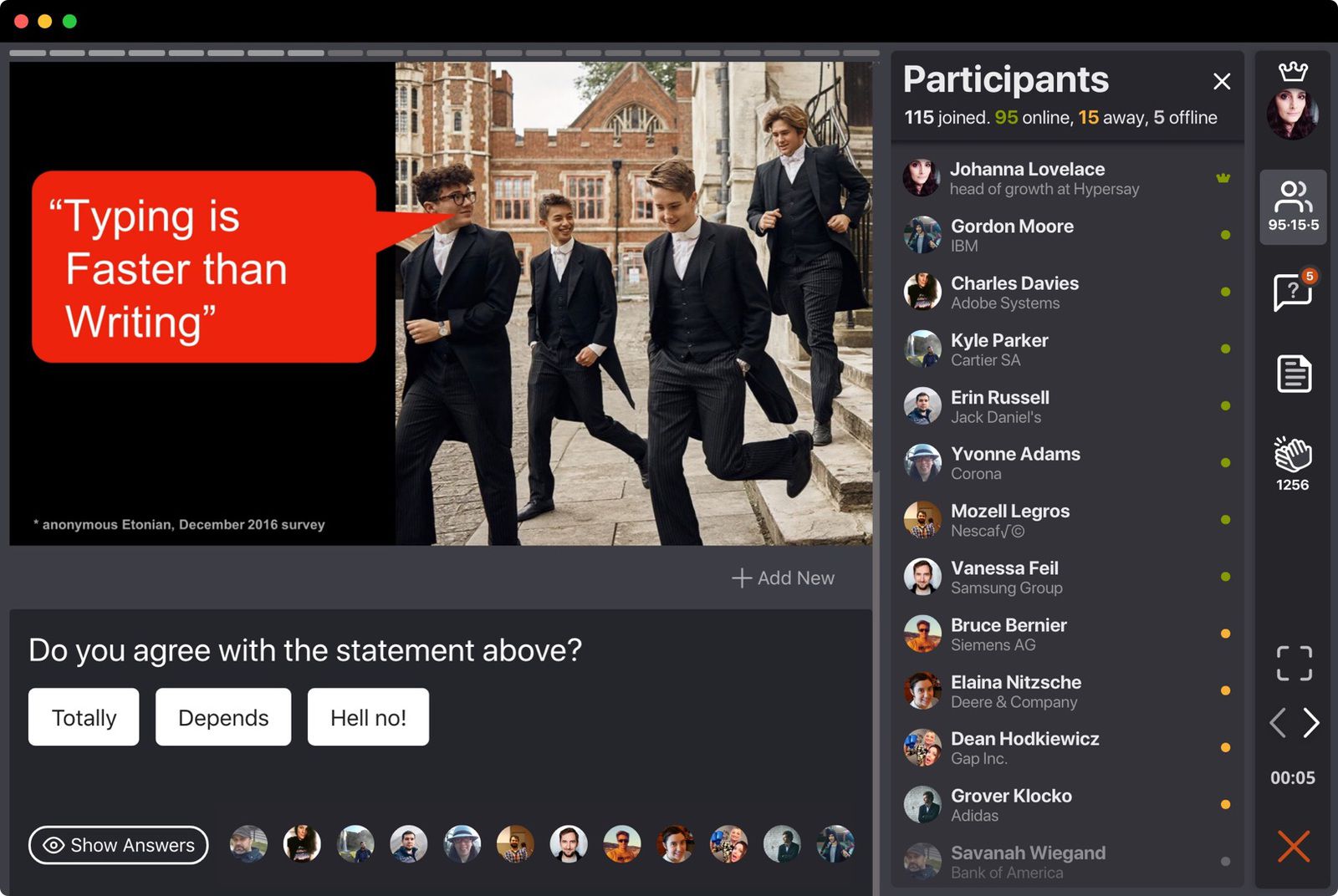End session with the orange X icon
Viewport: 1338px width, 896px height.
tap(1293, 847)
